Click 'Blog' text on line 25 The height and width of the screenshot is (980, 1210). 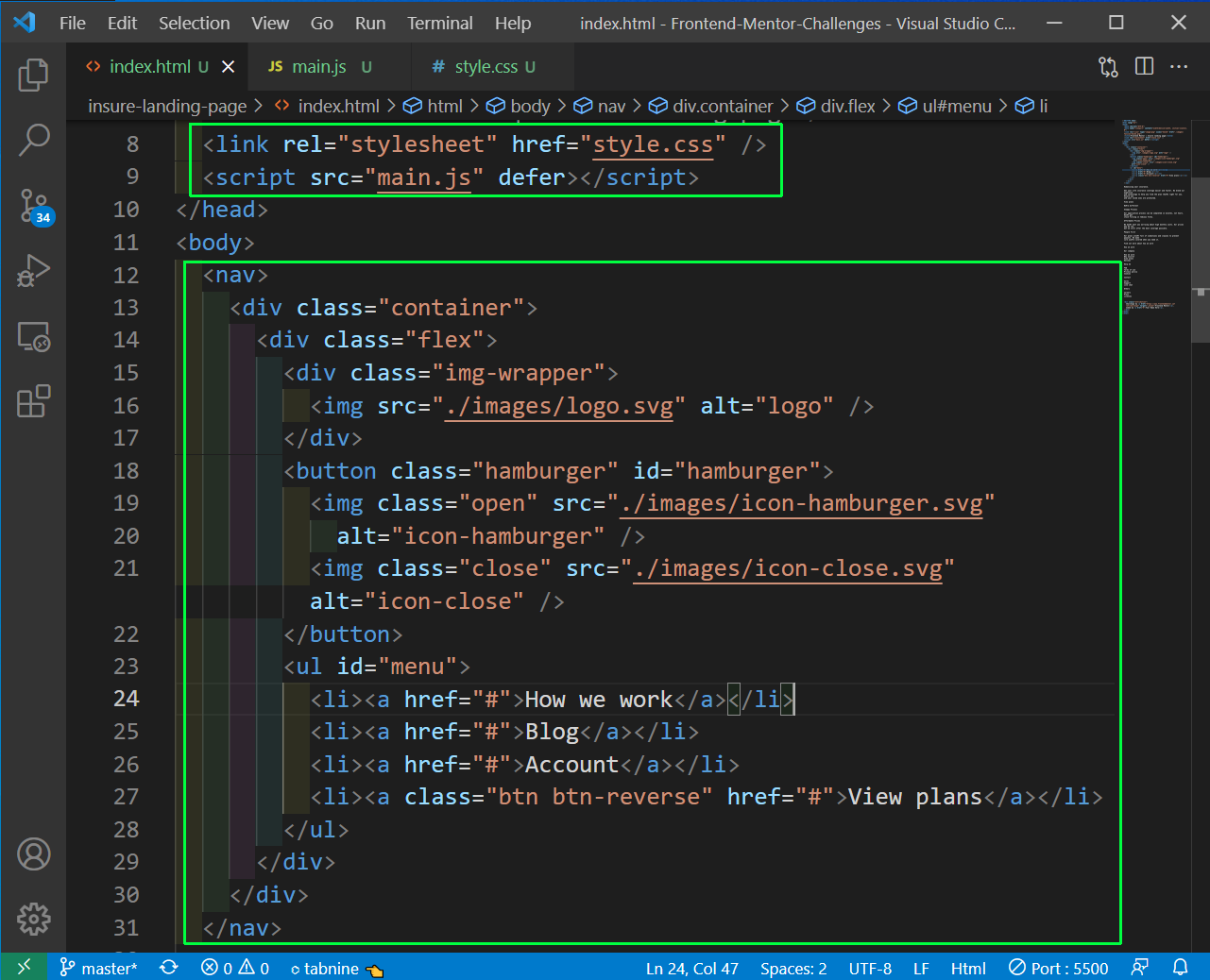click(553, 732)
